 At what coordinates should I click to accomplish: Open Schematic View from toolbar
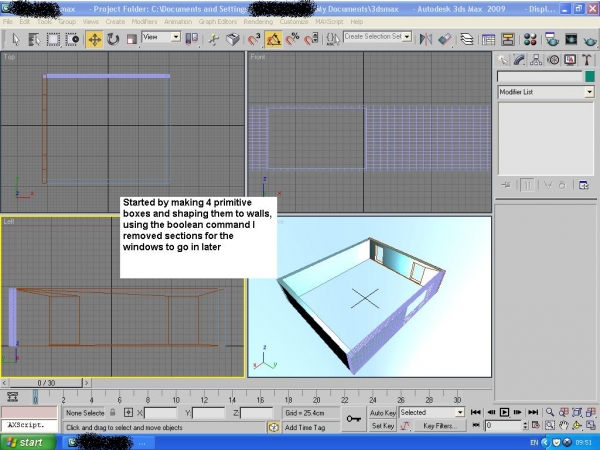point(508,39)
